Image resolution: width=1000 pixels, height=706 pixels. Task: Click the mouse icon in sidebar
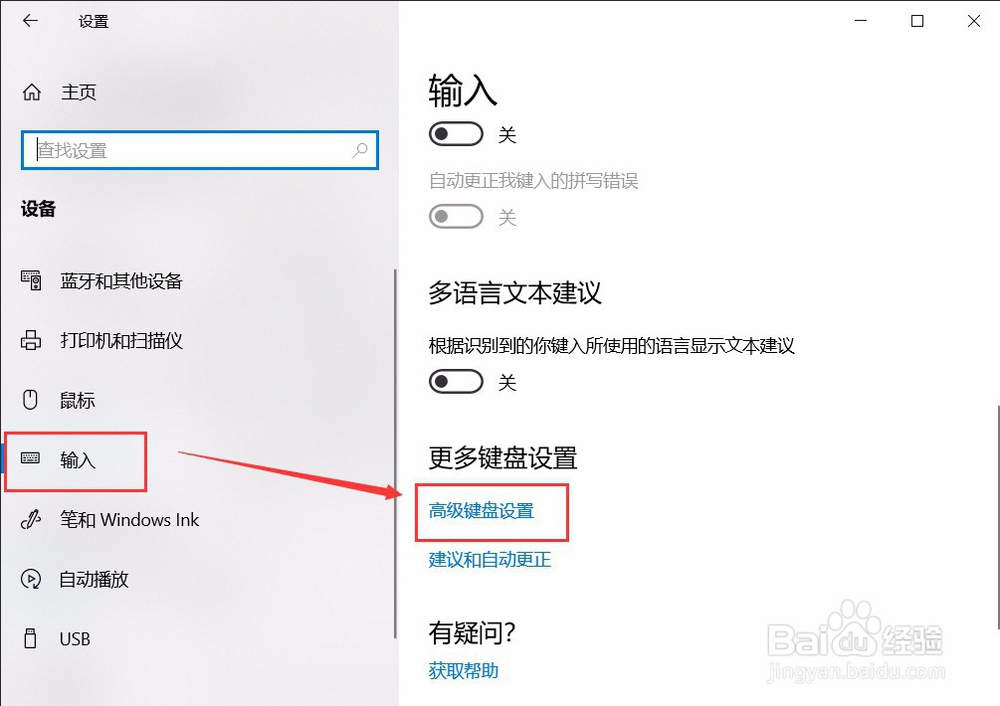coord(30,400)
